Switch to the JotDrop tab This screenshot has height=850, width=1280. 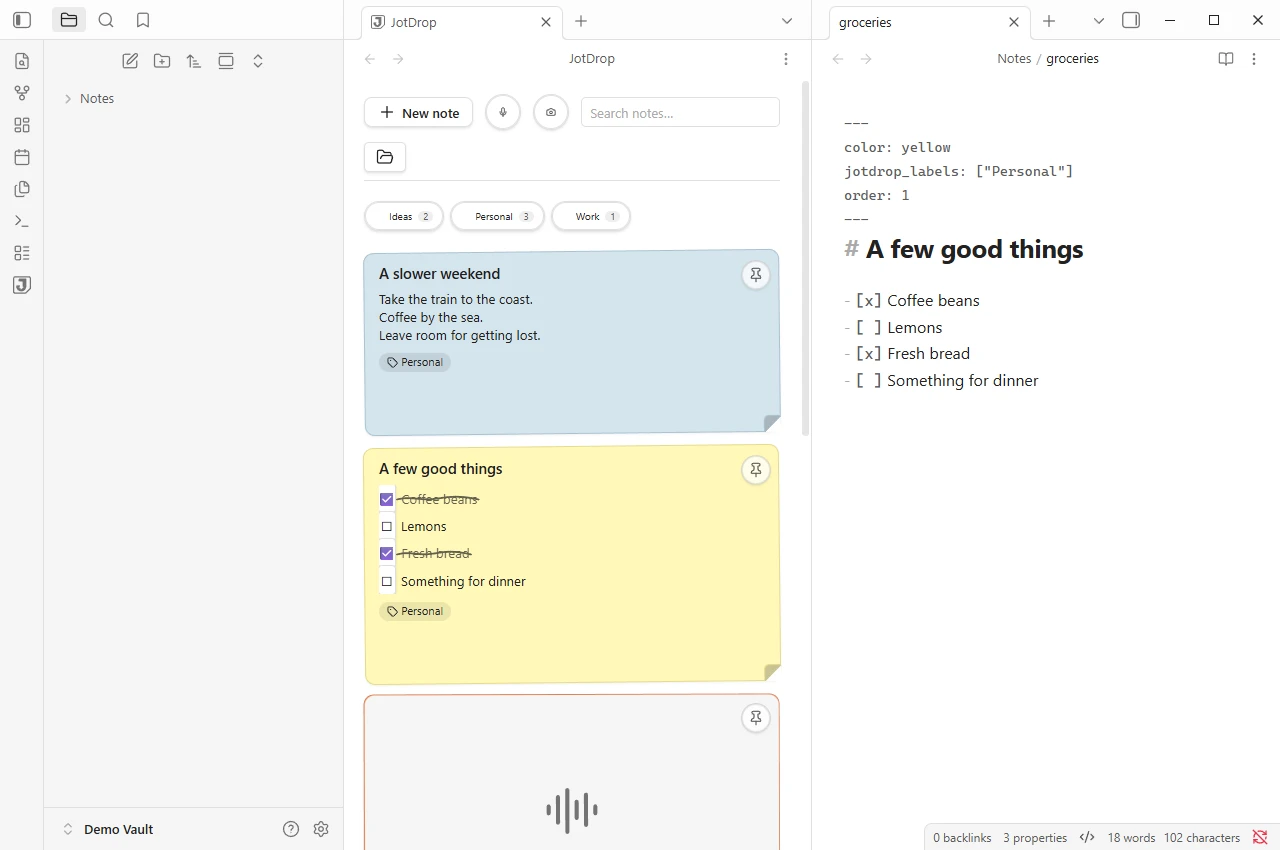pyautogui.click(x=462, y=22)
